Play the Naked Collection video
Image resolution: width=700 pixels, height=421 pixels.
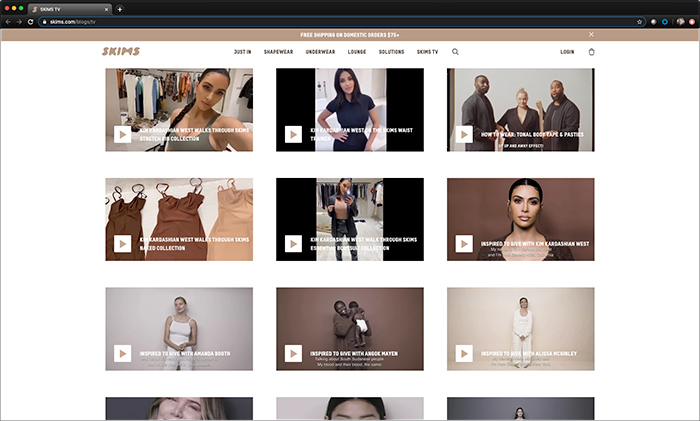(122, 244)
